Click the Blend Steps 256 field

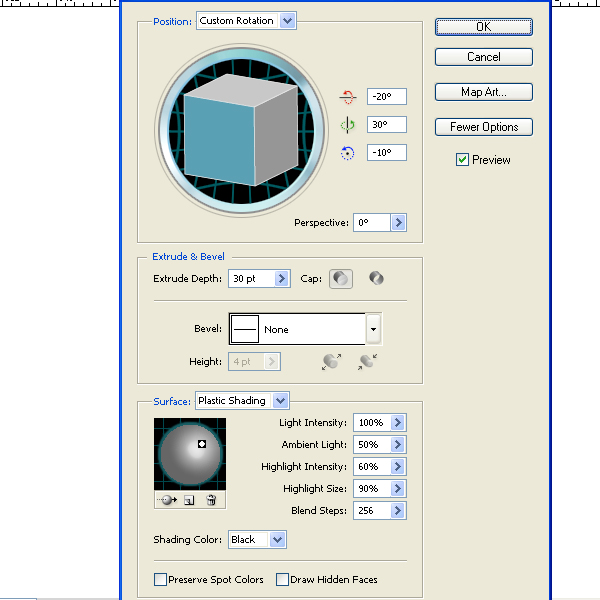click(372, 510)
